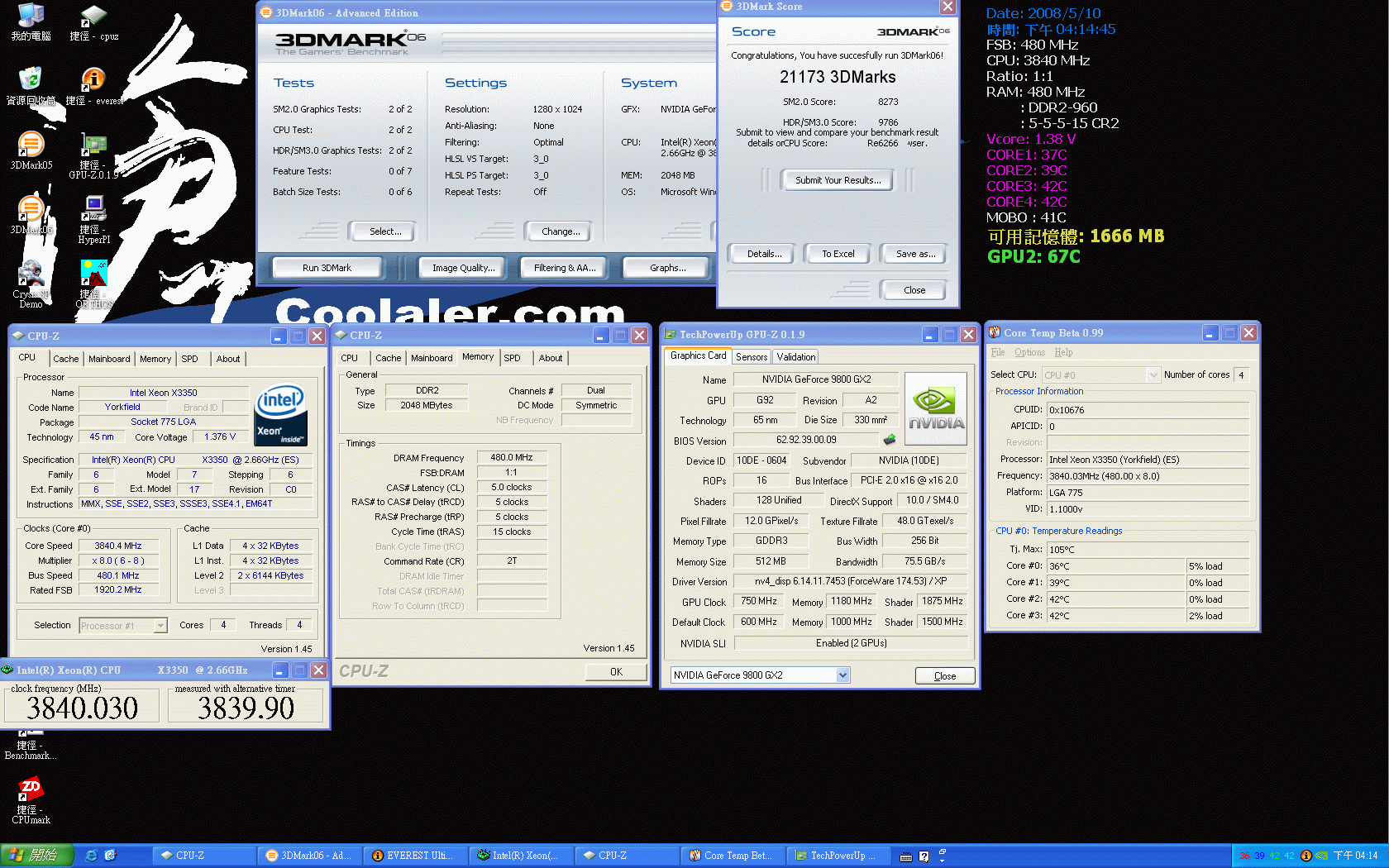The height and width of the screenshot is (868, 1389).
Task: Launch the cpuz desktop shortcut
Action: (93, 21)
